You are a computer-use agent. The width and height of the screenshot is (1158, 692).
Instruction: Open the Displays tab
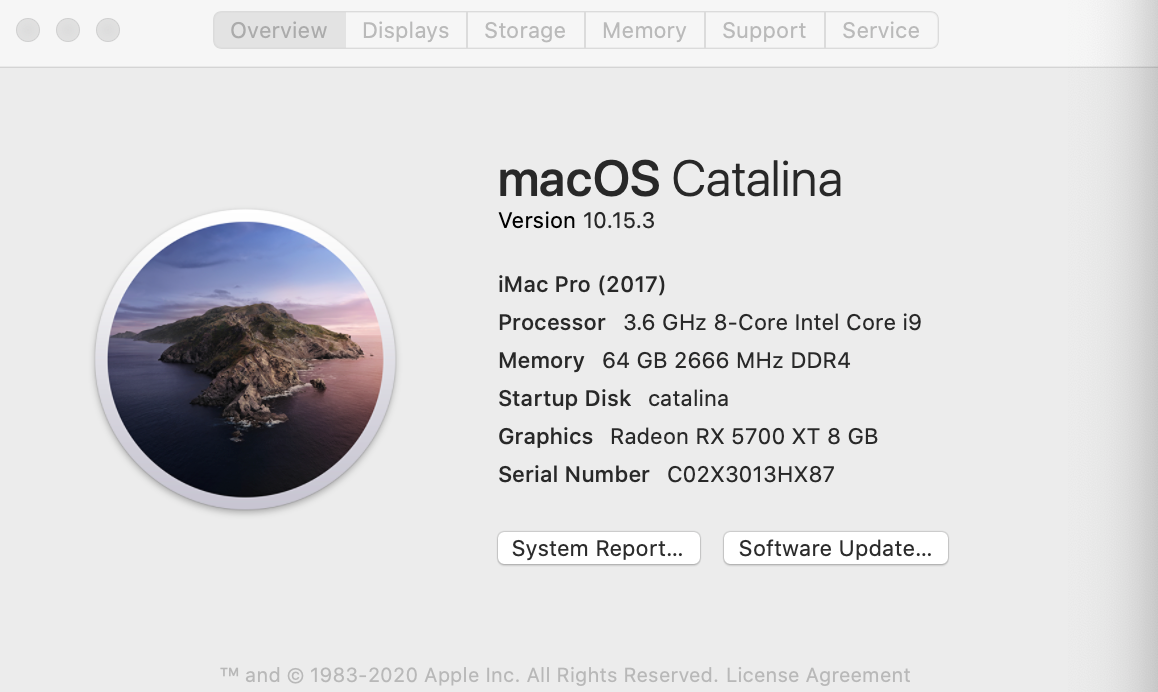click(405, 30)
